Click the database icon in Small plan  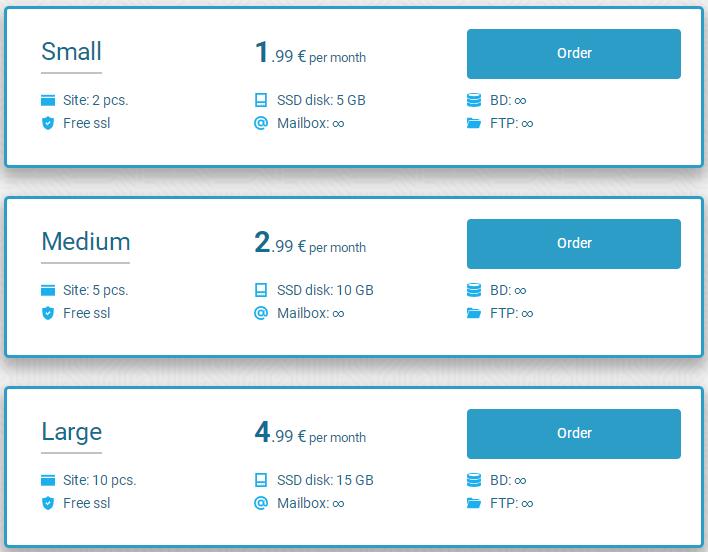click(x=474, y=100)
